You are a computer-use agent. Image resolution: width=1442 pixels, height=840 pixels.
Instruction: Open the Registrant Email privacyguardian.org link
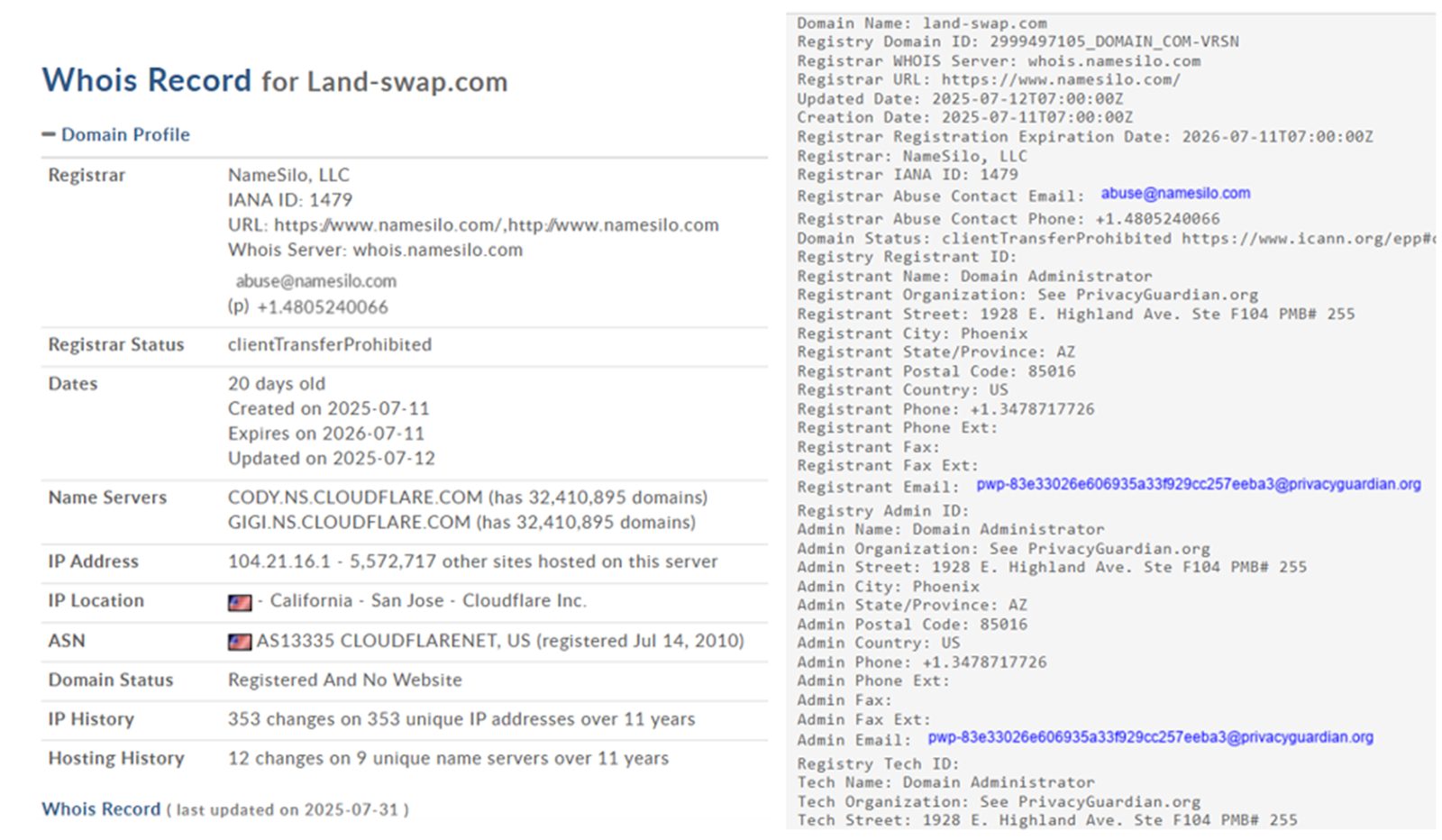(x=1199, y=484)
